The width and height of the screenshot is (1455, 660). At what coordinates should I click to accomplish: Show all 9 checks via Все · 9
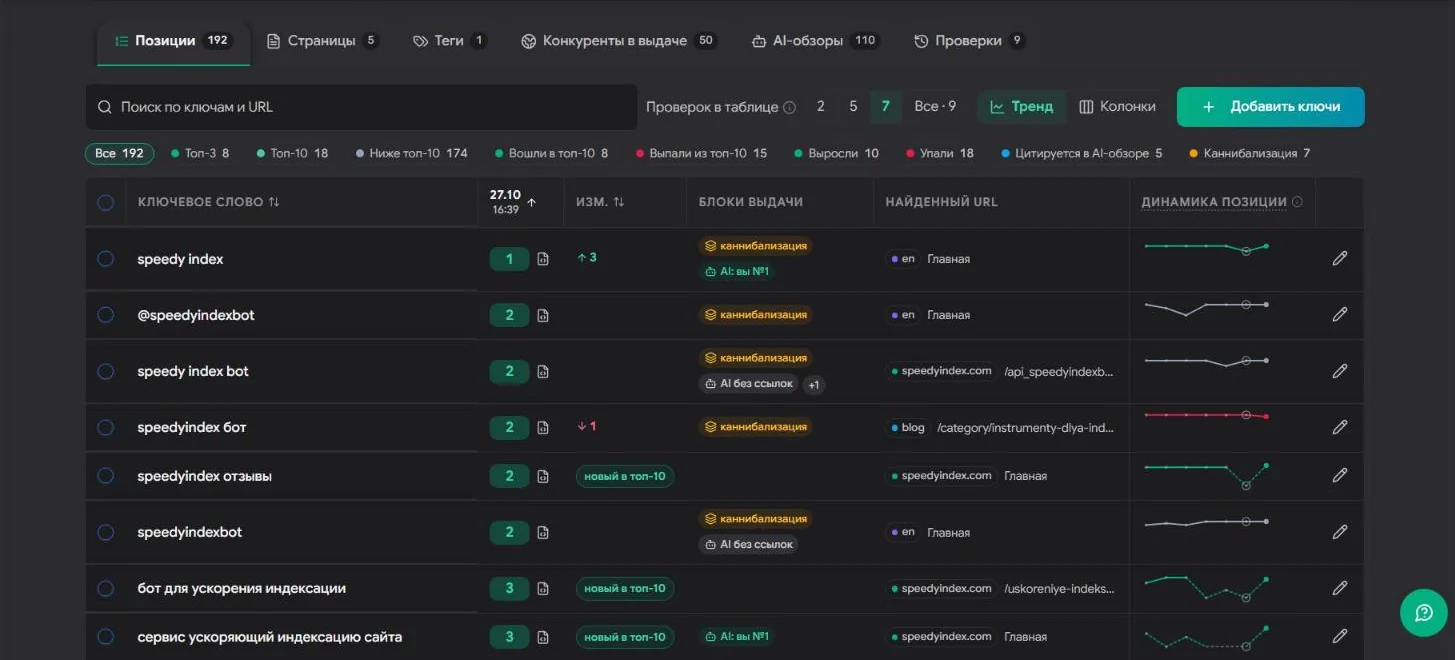(935, 107)
